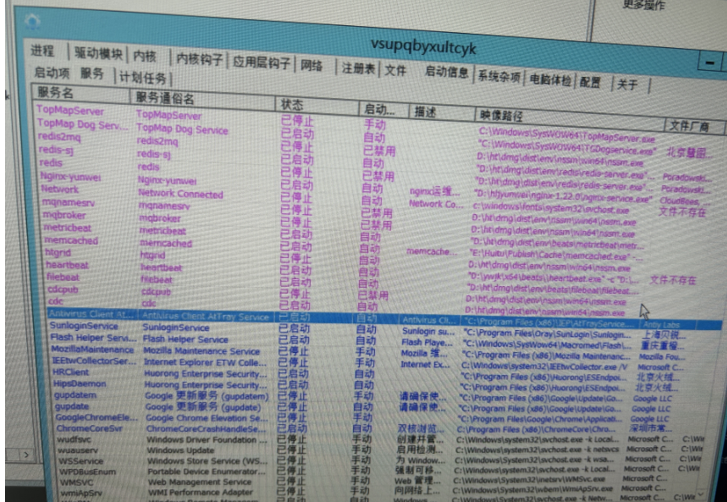This screenshot has width=727, height=502.
Task: Select redis-sj in the service name column
Action: pos(56,150)
